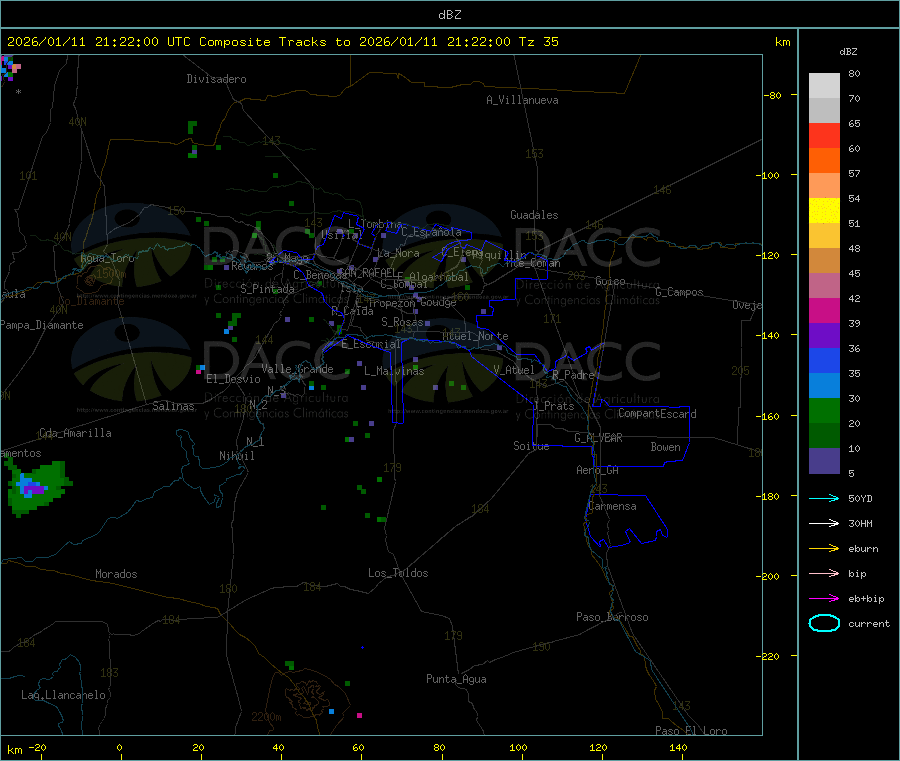Click the 'Bowen' map label
This screenshot has width=900, height=761.
pos(666,447)
